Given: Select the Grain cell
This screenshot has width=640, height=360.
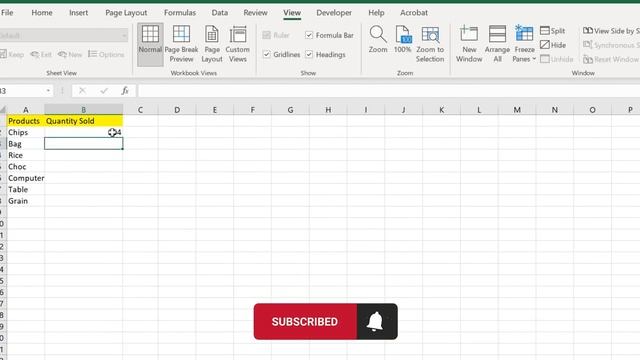Looking at the screenshot, I should click(x=25, y=201).
